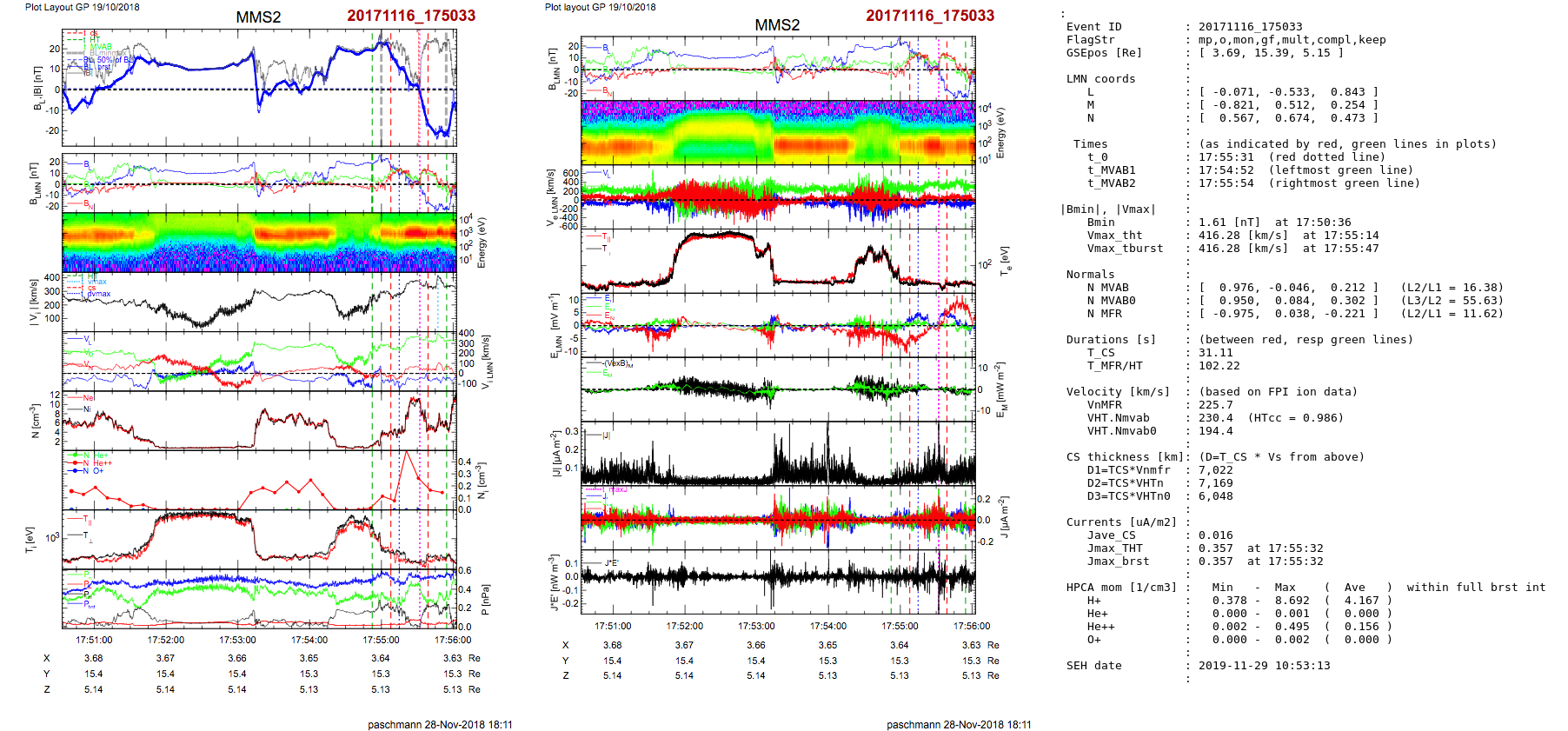Click the 'LMN coords' heading
The width and height of the screenshot is (1568, 731).
coord(1100,79)
